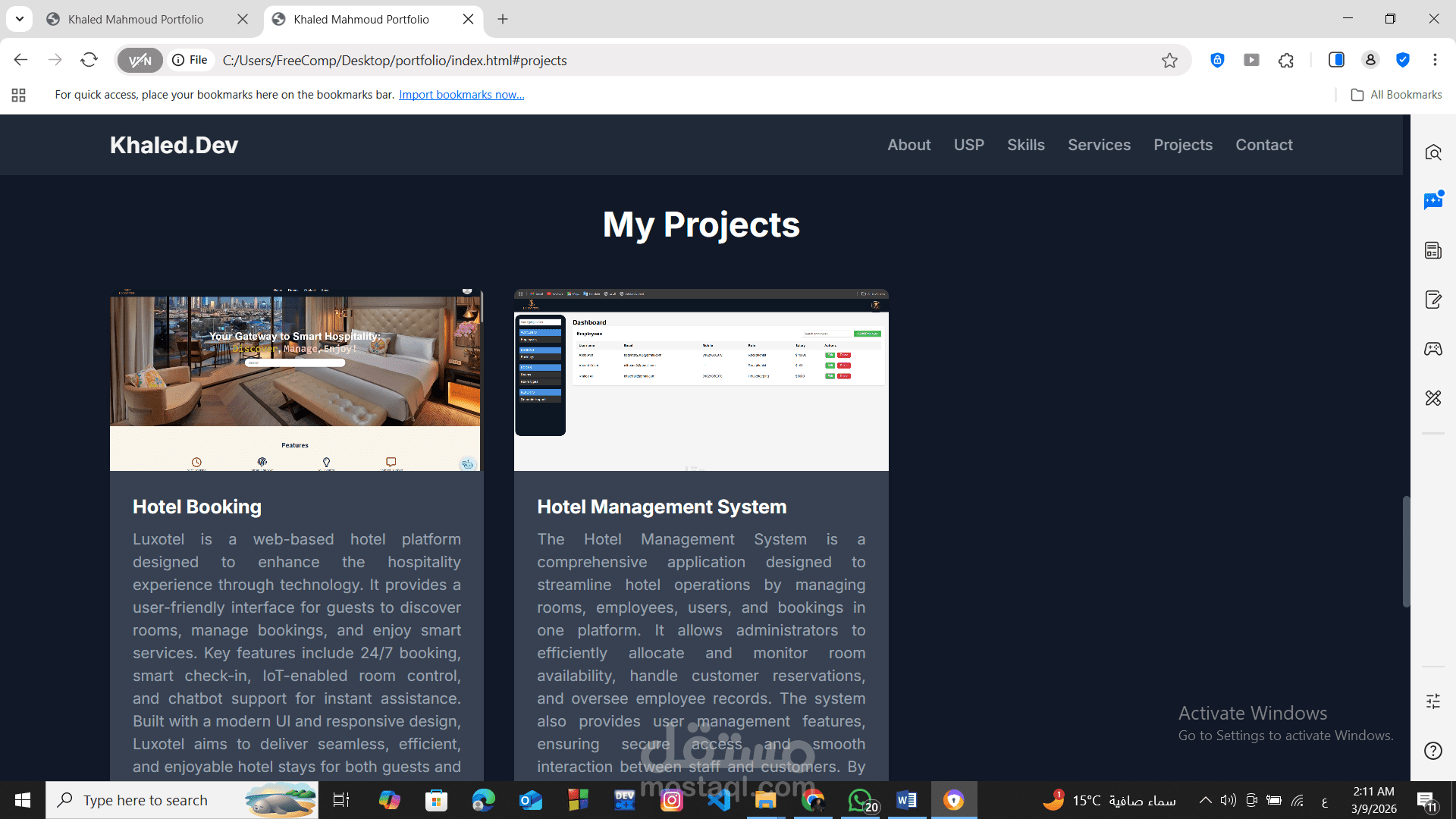Image resolution: width=1456 pixels, height=819 pixels.
Task: Click the Contact navigation link
Action: click(x=1263, y=145)
